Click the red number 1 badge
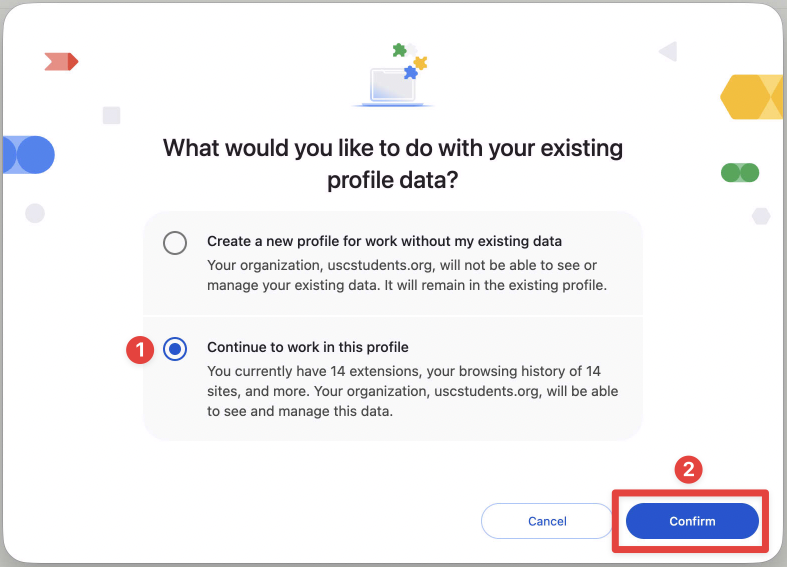787x567 pixels. pyautogui.click(x=139, y=349)
